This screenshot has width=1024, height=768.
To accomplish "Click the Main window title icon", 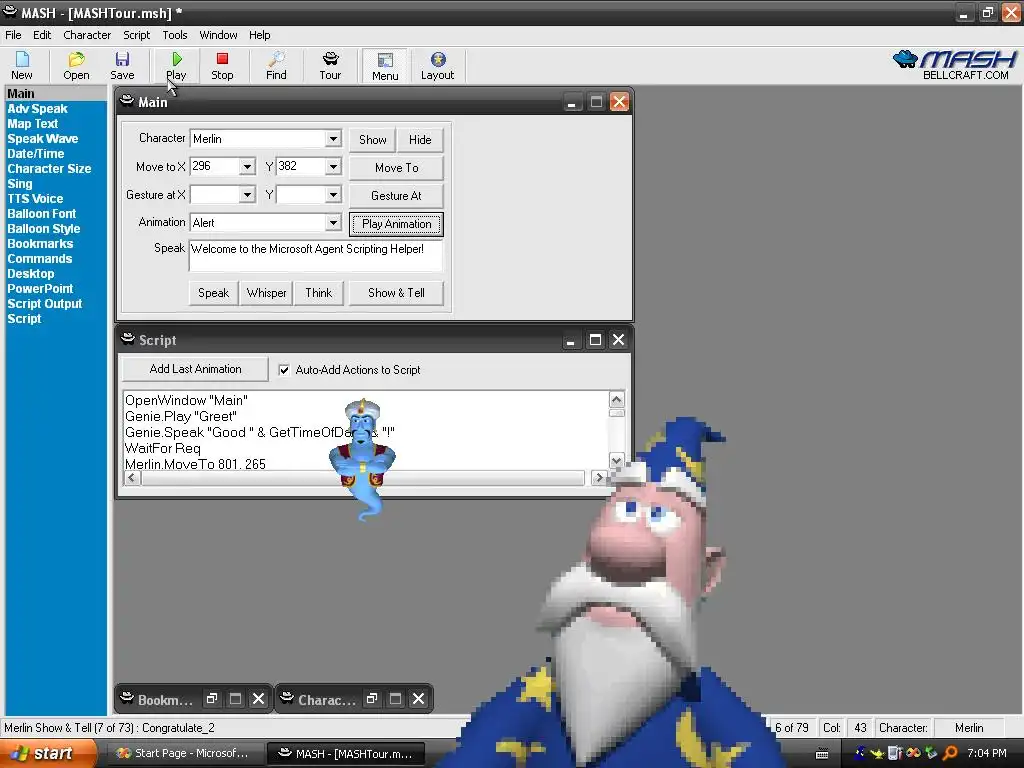I will pos(127,101).
